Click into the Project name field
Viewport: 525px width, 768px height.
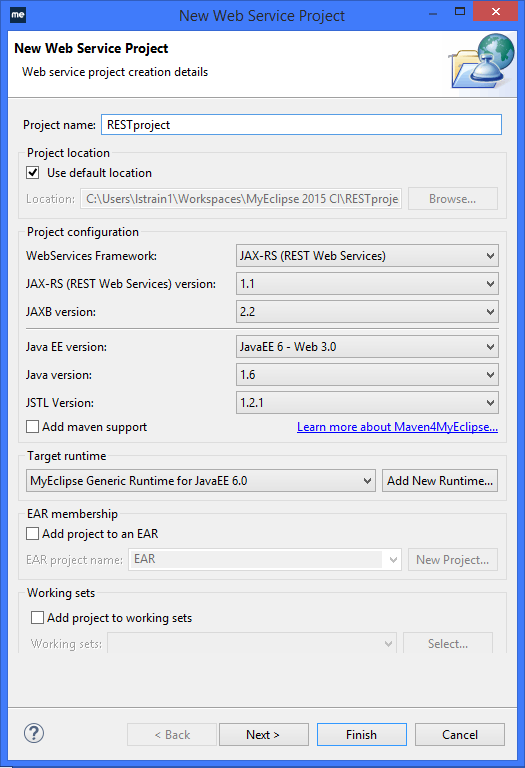(x=301, y=124)
